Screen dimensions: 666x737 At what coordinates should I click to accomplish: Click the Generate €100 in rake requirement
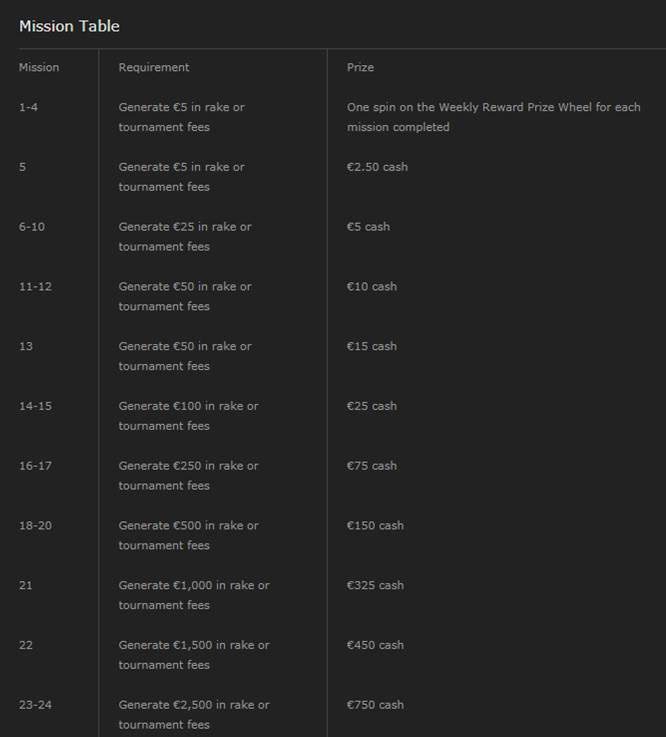click(x=188, y=416)
